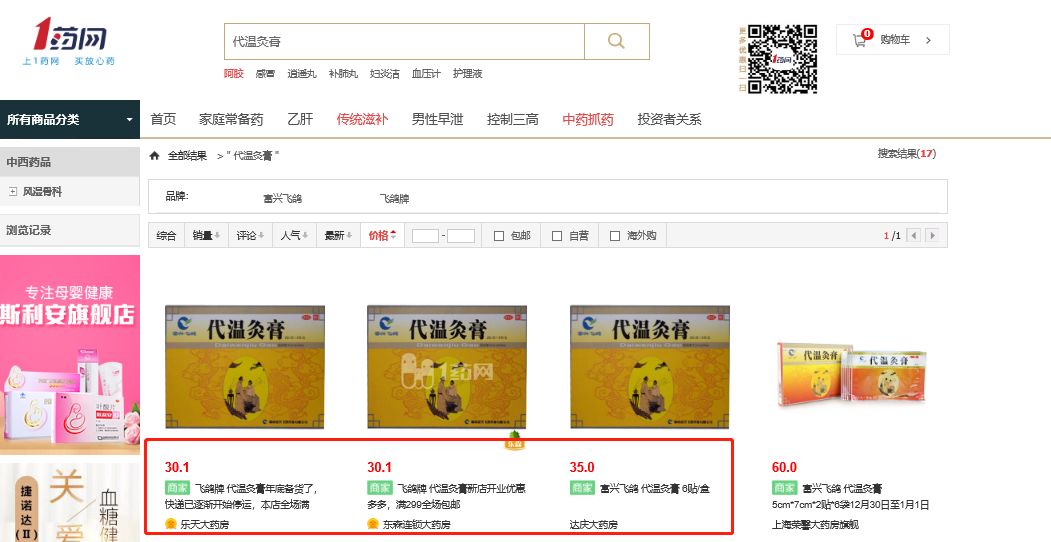Click medal icon beside 东森连锁大药房
Screen dimensions: 1051x542
pyautogui.click(x=373, y=524)
